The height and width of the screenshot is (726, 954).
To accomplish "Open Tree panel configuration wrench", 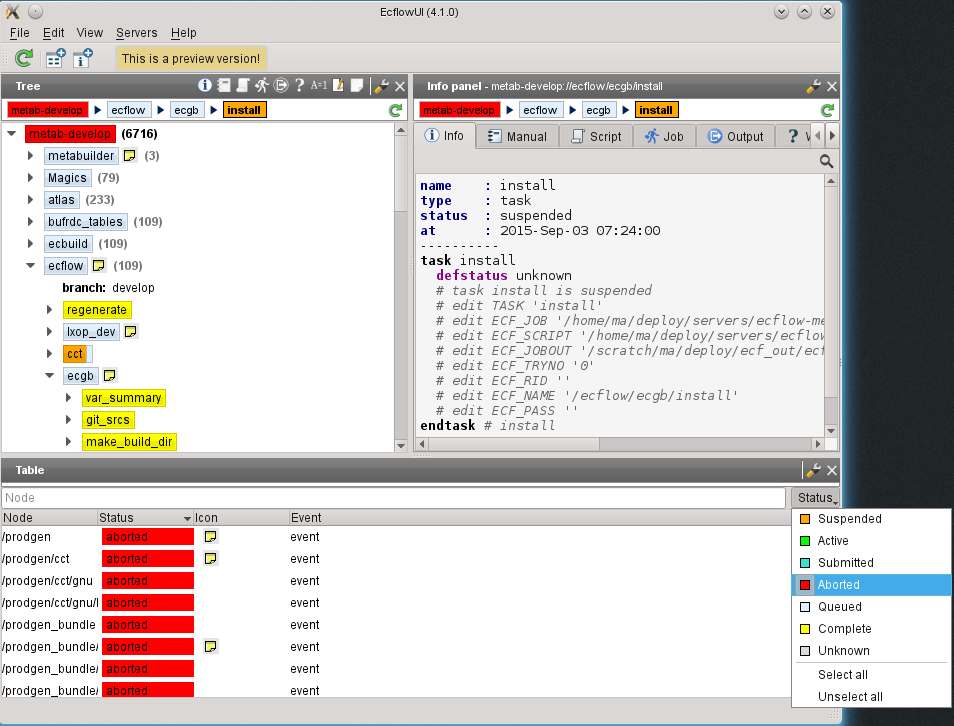I will tap(381, 86).
